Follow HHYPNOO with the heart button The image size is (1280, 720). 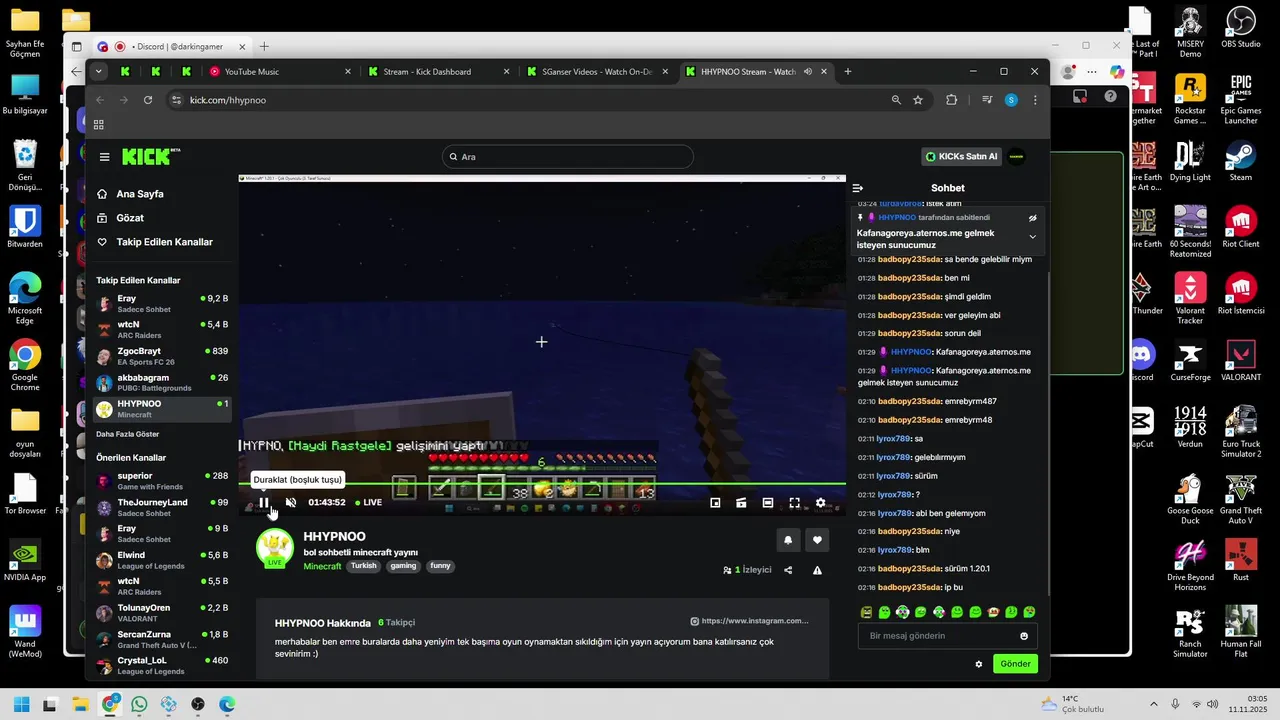(x=818, y=540)
